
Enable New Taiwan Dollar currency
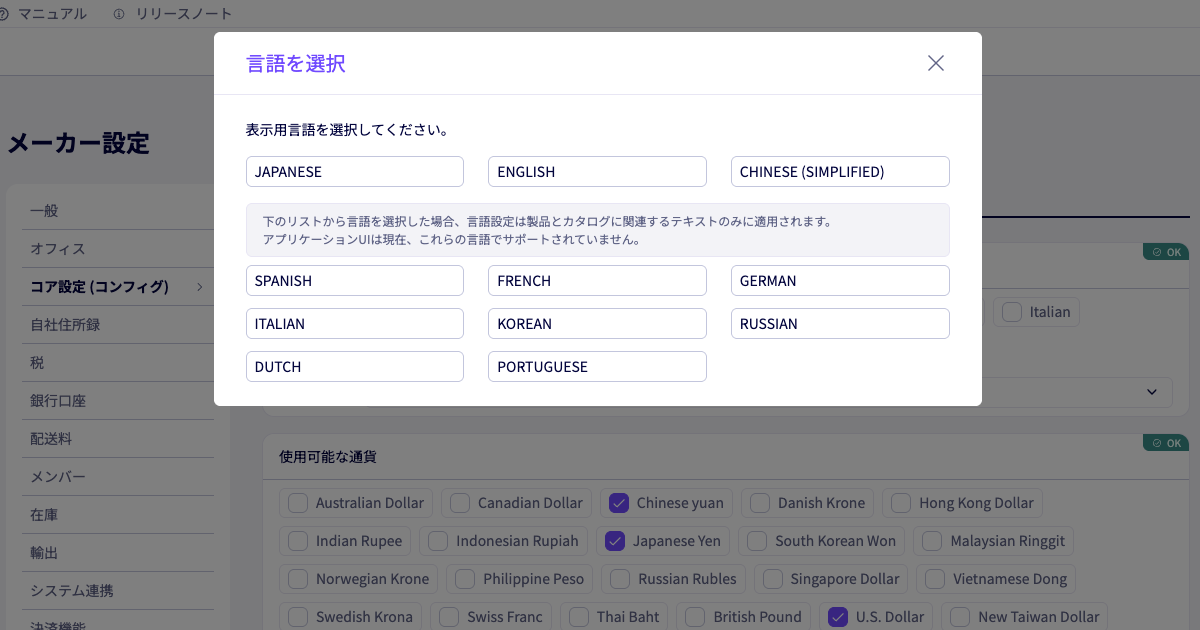(x=960, y=617)
